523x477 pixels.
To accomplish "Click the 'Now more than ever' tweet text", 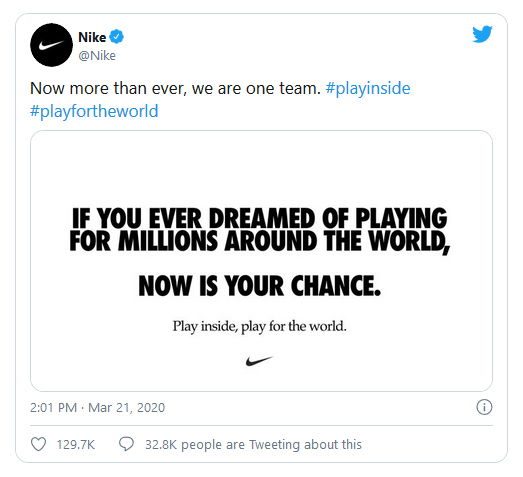I will (175, 88).
